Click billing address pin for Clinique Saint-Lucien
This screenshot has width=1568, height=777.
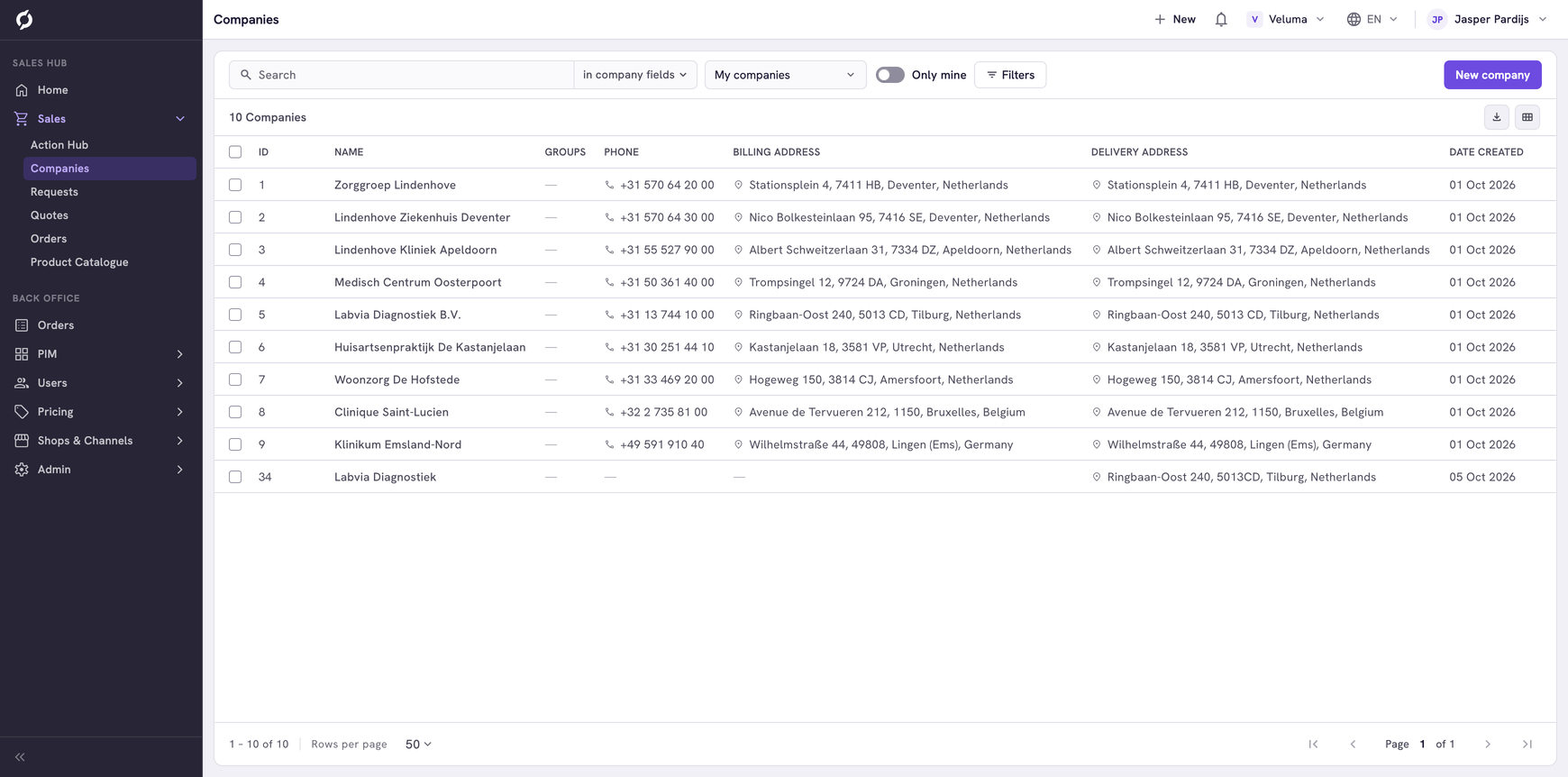[x=738, y=412]
